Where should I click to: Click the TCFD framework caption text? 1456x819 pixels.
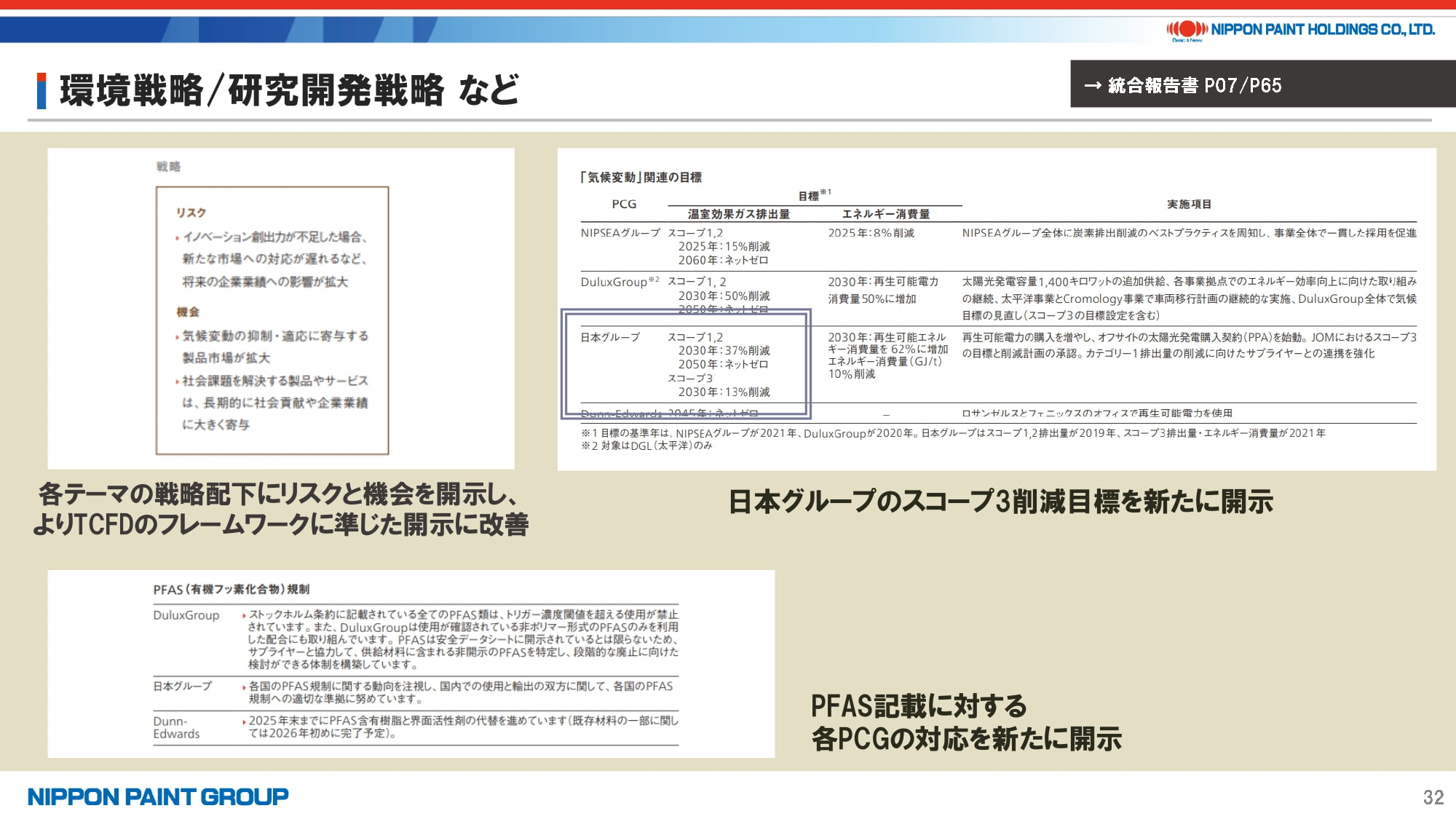coord(281,509)
